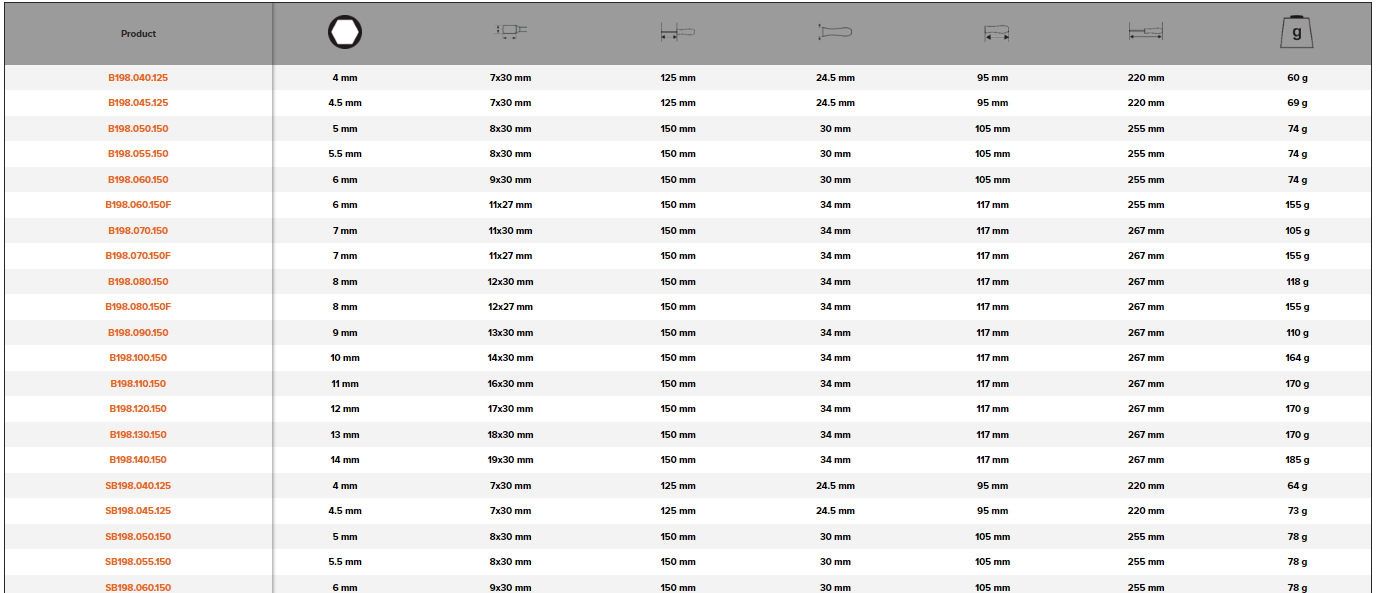
Task: Open product link B198.045.125
Action: click(138, 103)
